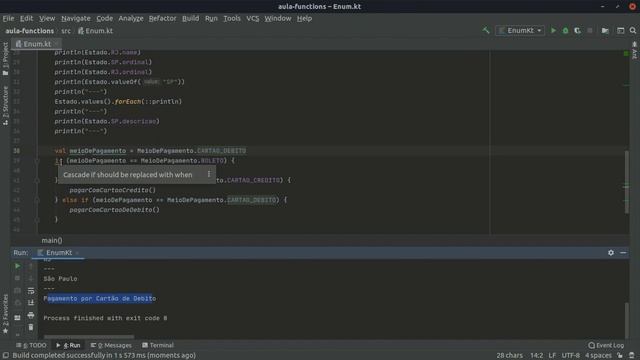The width and height of the screenshot is (640, 360).
Task: Open the Run menu
Action: point(211,18)
